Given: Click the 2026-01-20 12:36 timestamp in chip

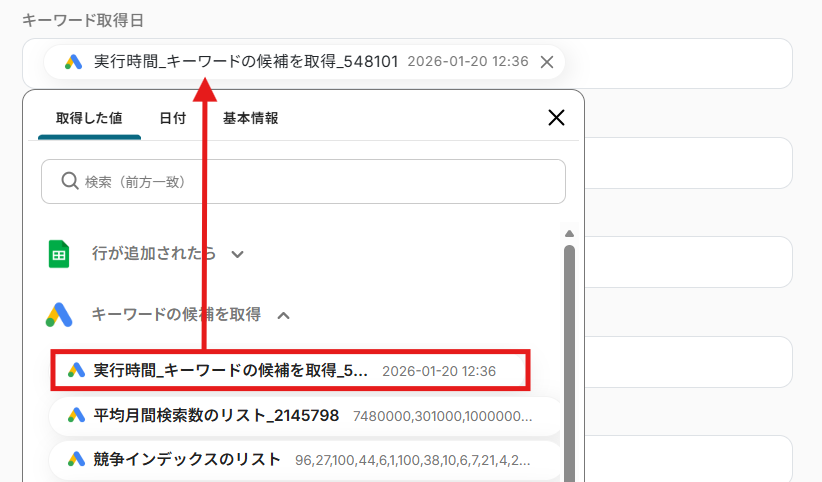Looking at the screenshot, I should pyautogui.click(x=468, y=61).
